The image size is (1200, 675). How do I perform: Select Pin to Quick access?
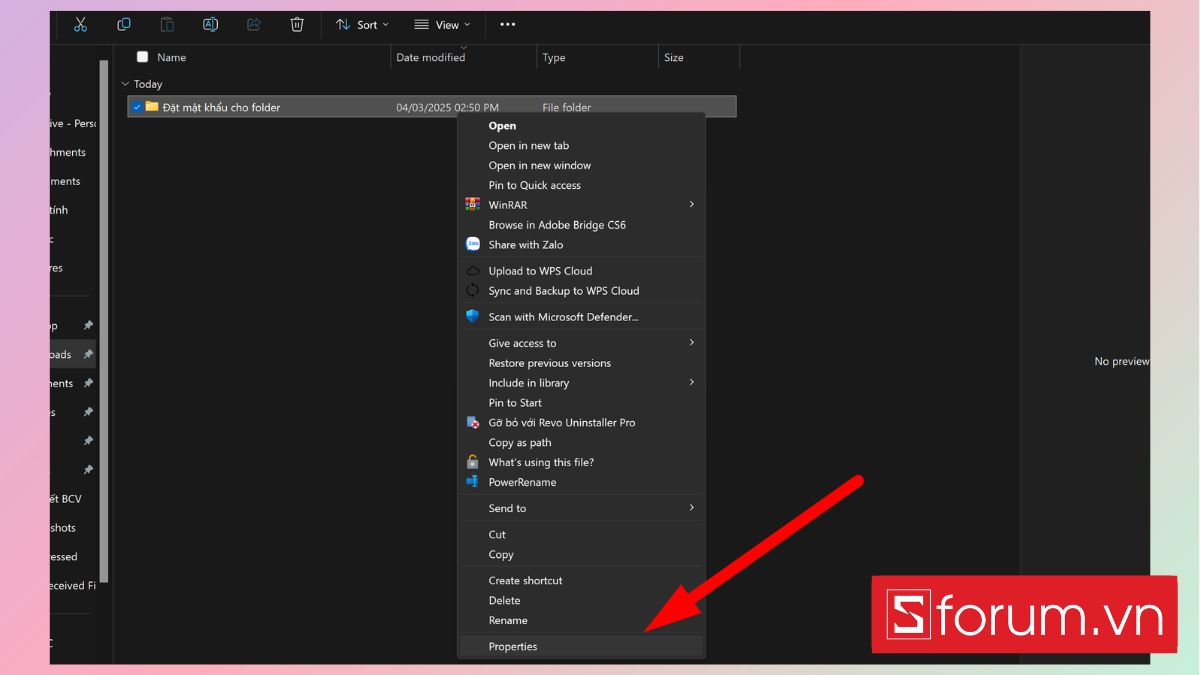click(581, 186)
